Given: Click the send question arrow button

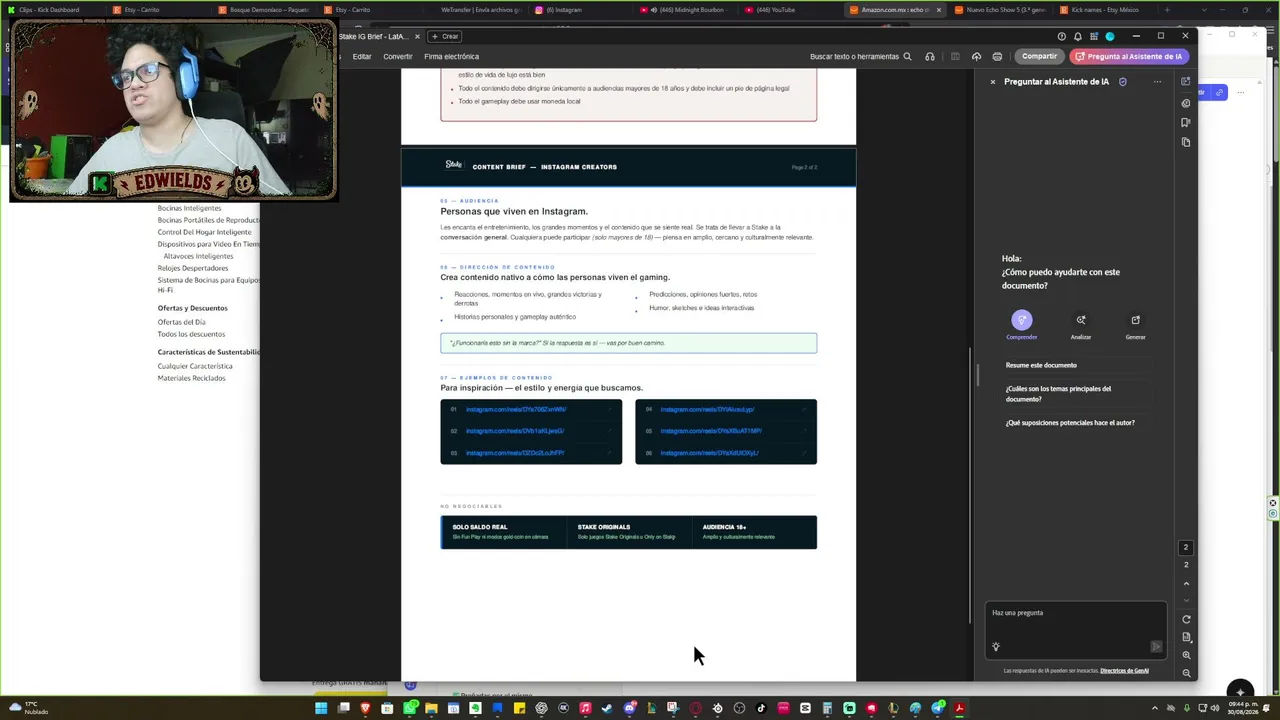Looking at the screenshot, I should (x=1156, y=647).
